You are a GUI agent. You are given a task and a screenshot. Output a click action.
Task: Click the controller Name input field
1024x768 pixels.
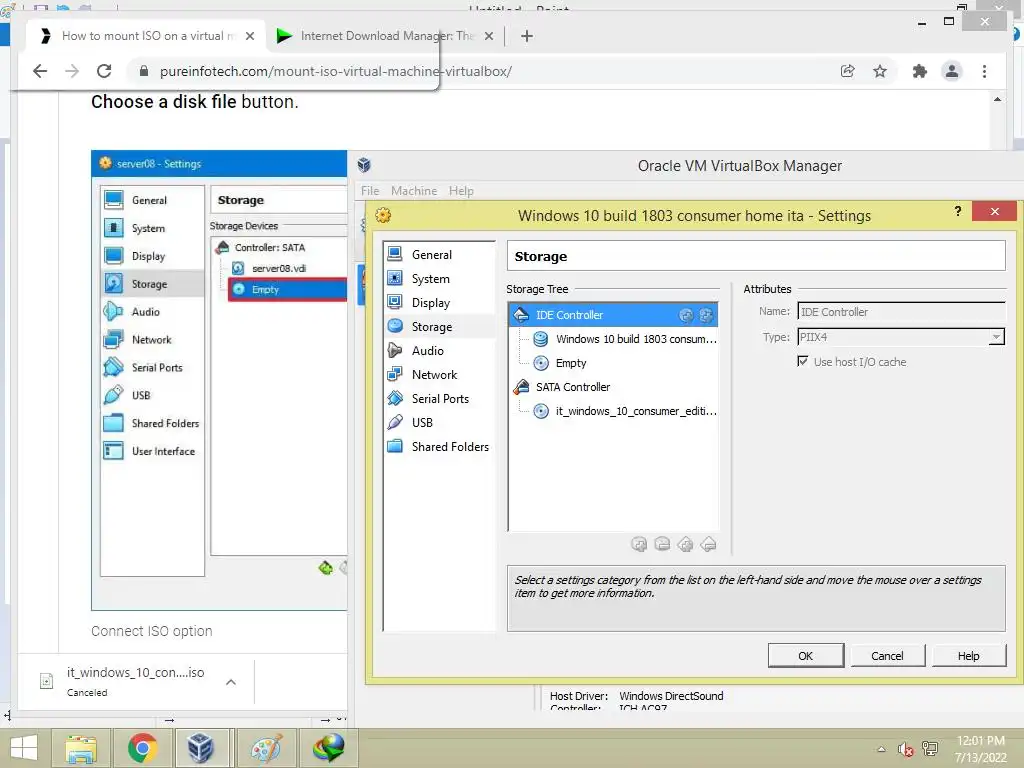[x=901, y=312]
